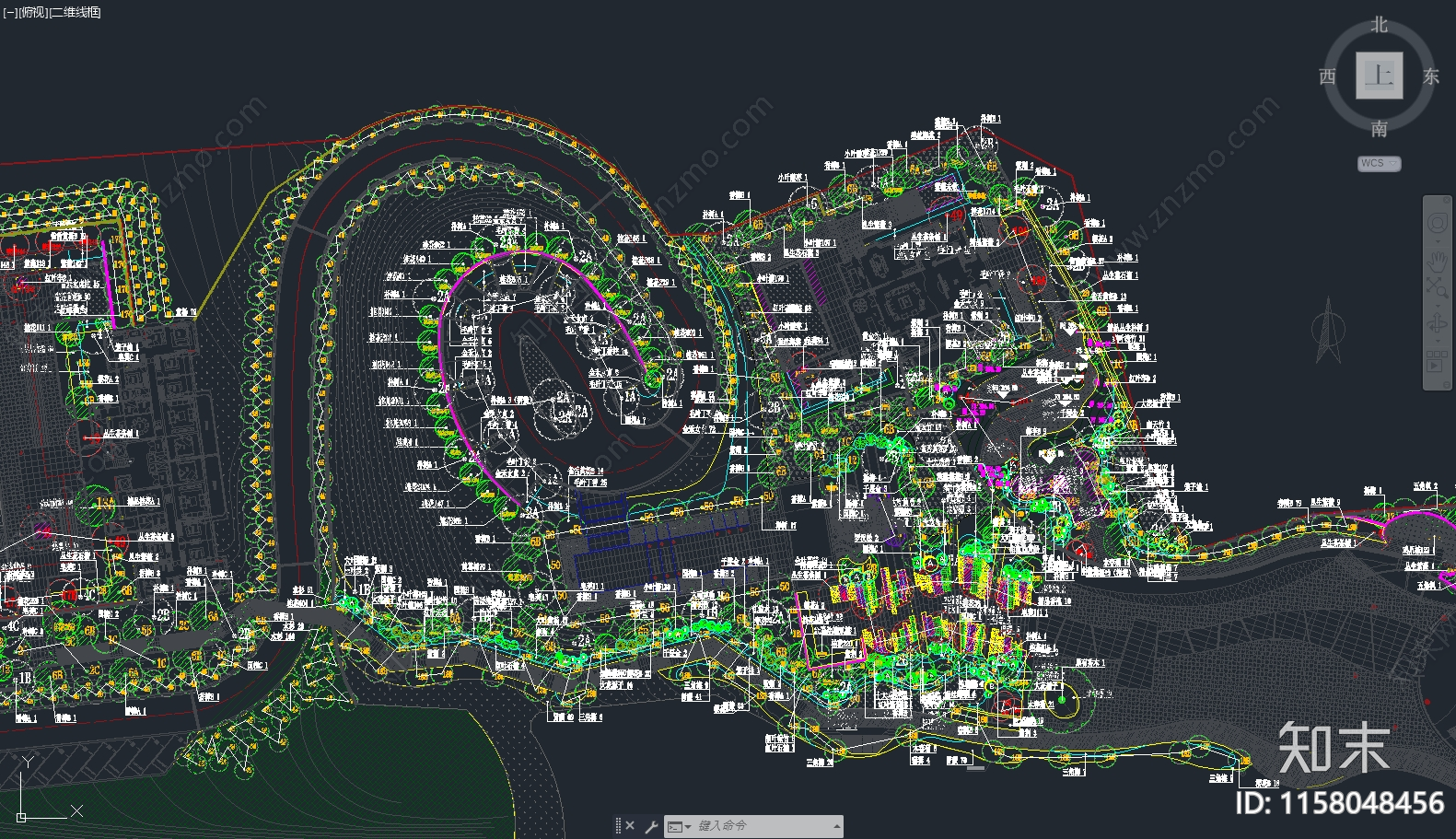This screenshot has width=1456, height=839.
Task: Open recent commands dropdown in command line
Action: (x=680, y=826)
